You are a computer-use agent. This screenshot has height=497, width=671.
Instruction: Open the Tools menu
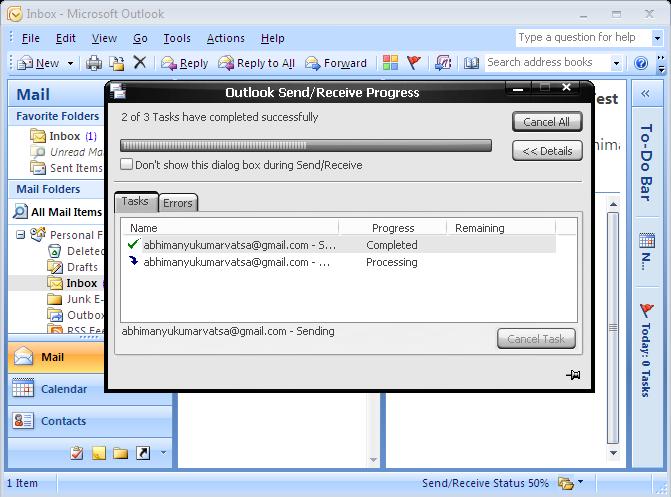(177, 38)
